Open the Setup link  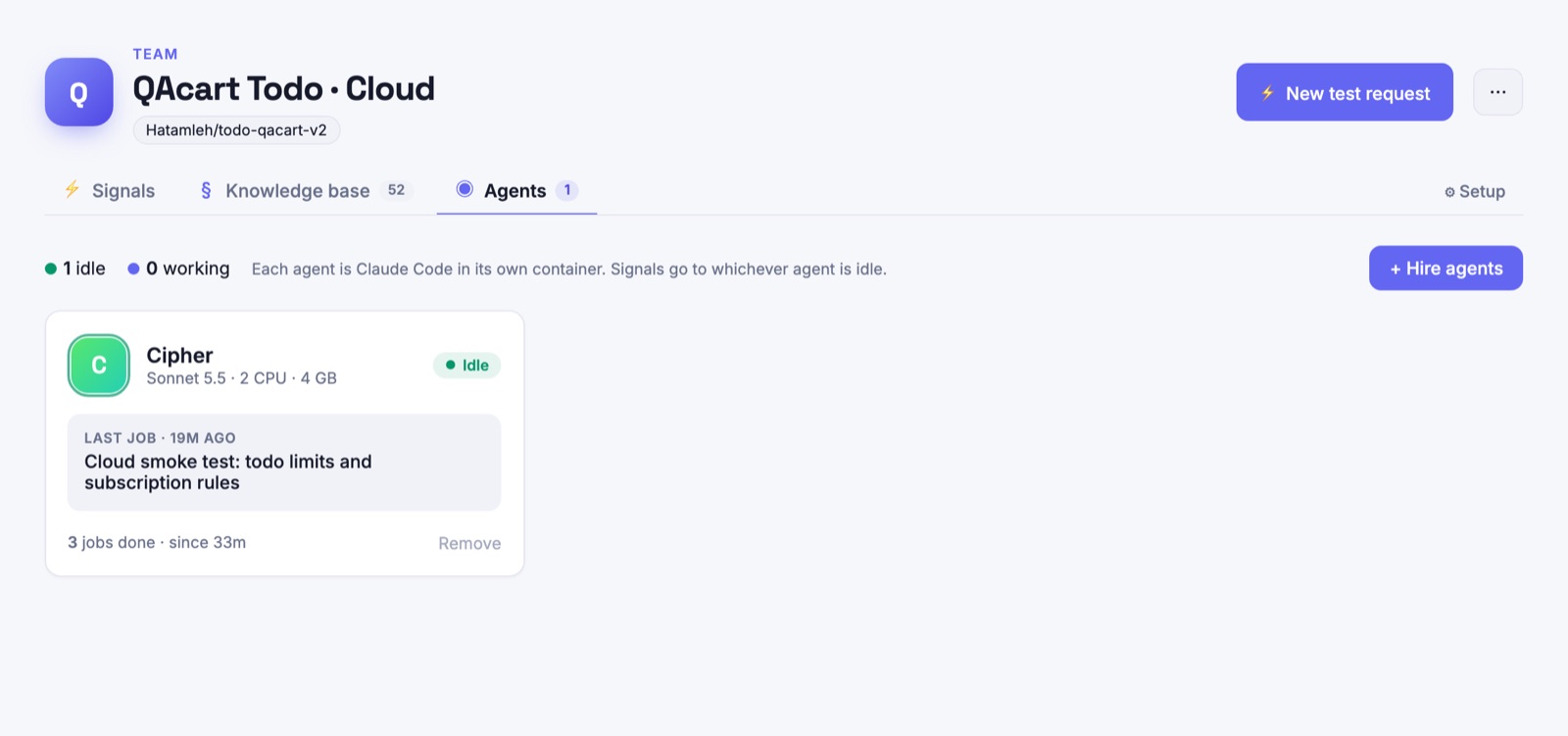coord(1475,191)
